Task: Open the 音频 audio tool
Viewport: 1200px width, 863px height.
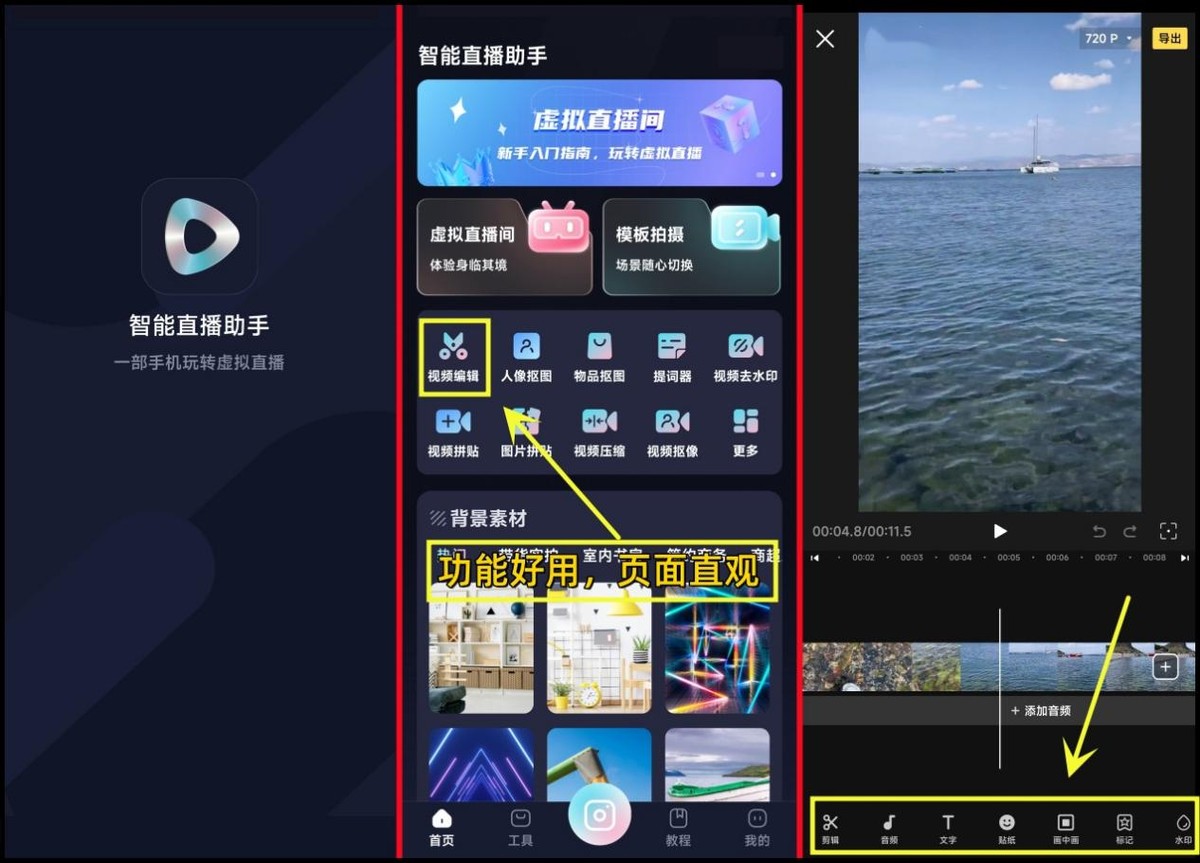Action: [x=890, y=828]
